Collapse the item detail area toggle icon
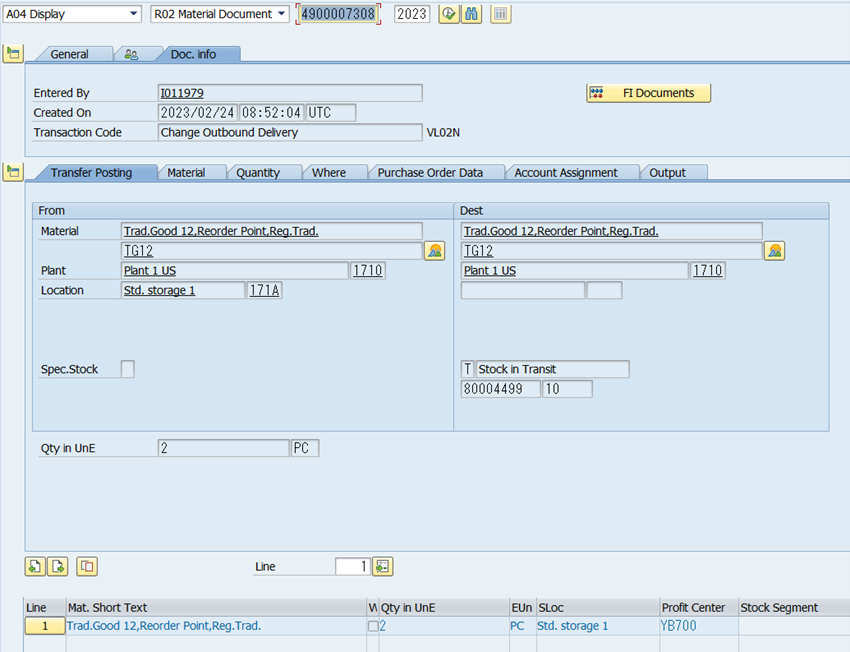This screenshot has width=850, height=652. [13, 172]
